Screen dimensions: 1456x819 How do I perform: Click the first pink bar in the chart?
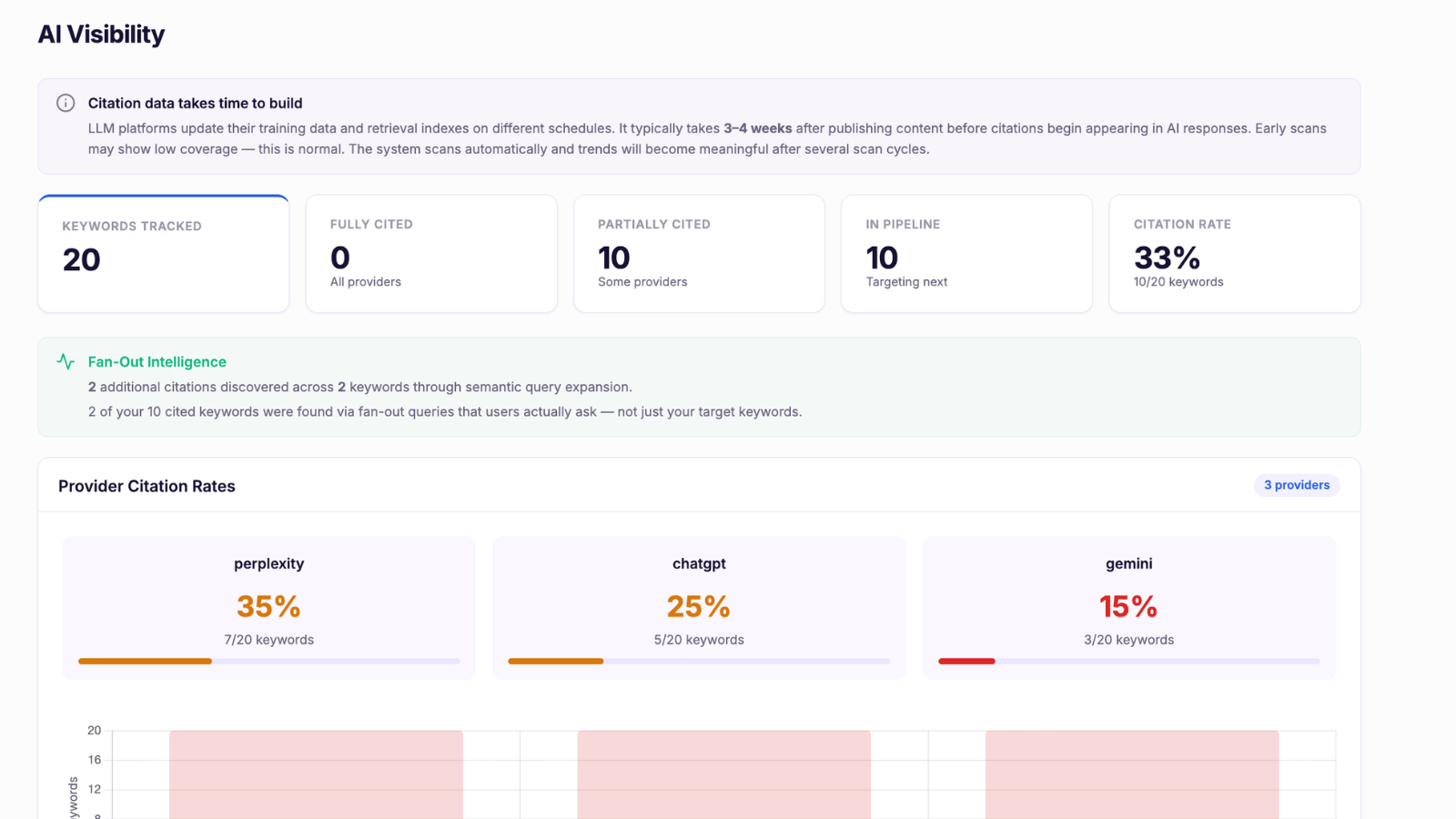point(316,774)
